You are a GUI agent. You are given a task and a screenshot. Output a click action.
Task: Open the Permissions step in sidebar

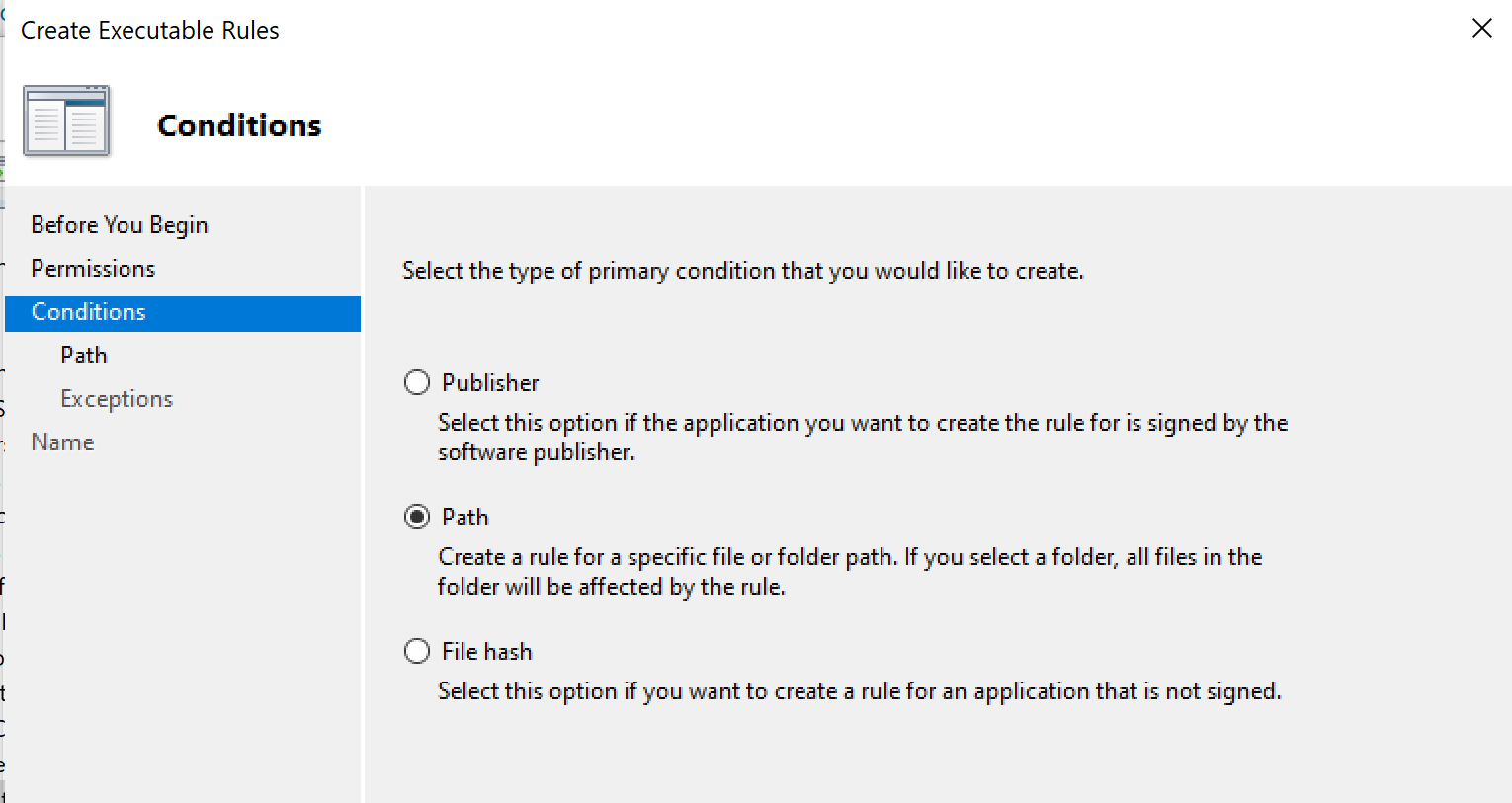(x=93, y=269)
